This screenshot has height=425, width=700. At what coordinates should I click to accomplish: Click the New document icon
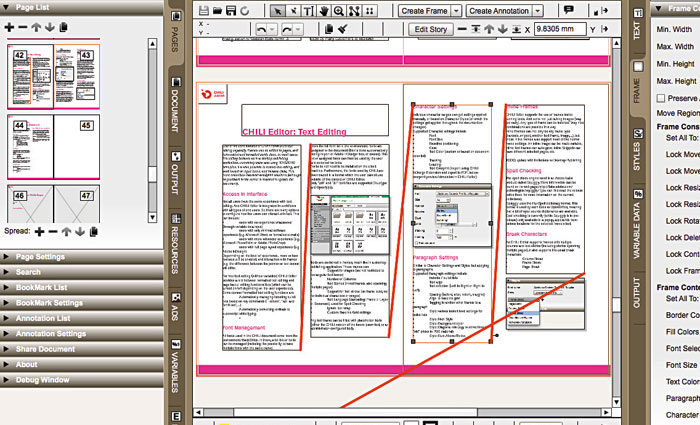pos(204,11)
